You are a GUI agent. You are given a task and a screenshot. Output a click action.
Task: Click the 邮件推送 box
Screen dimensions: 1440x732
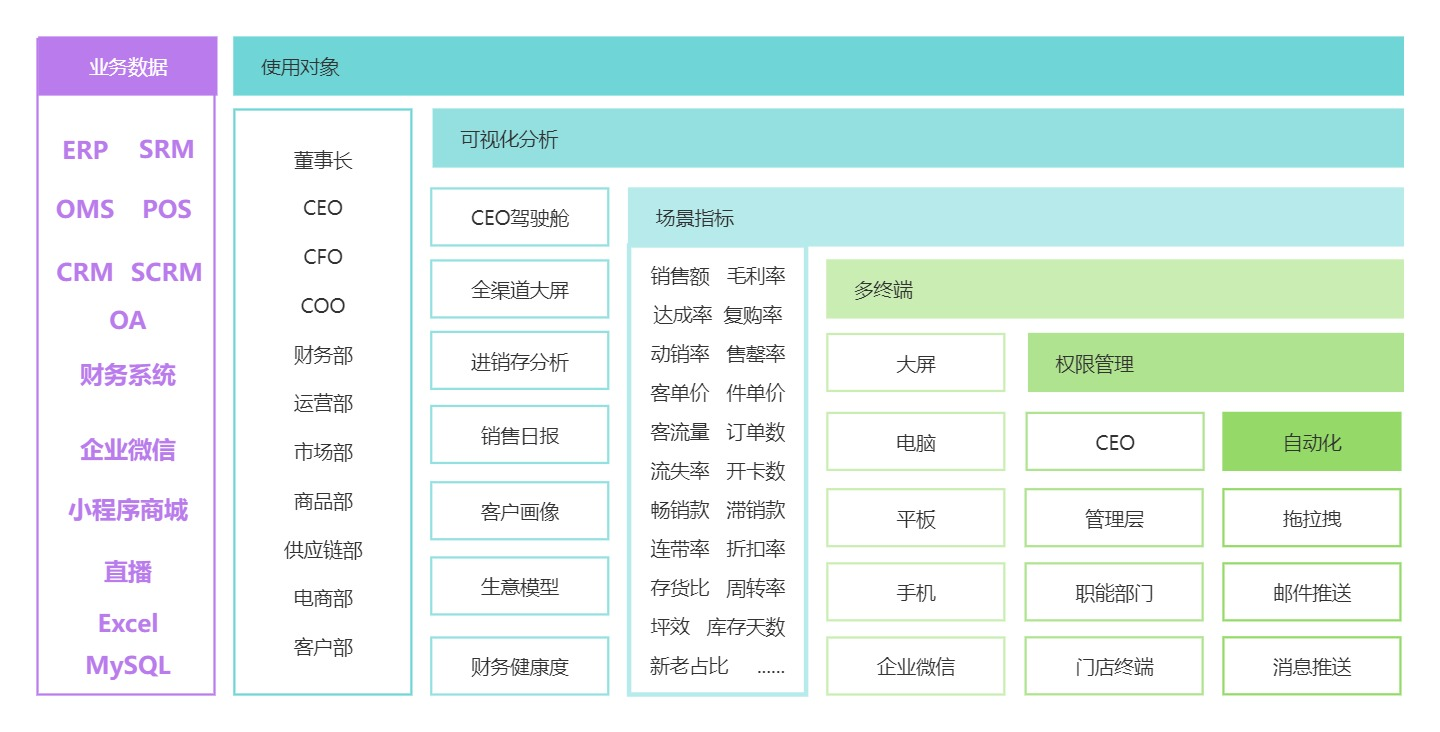(1312, 592)
